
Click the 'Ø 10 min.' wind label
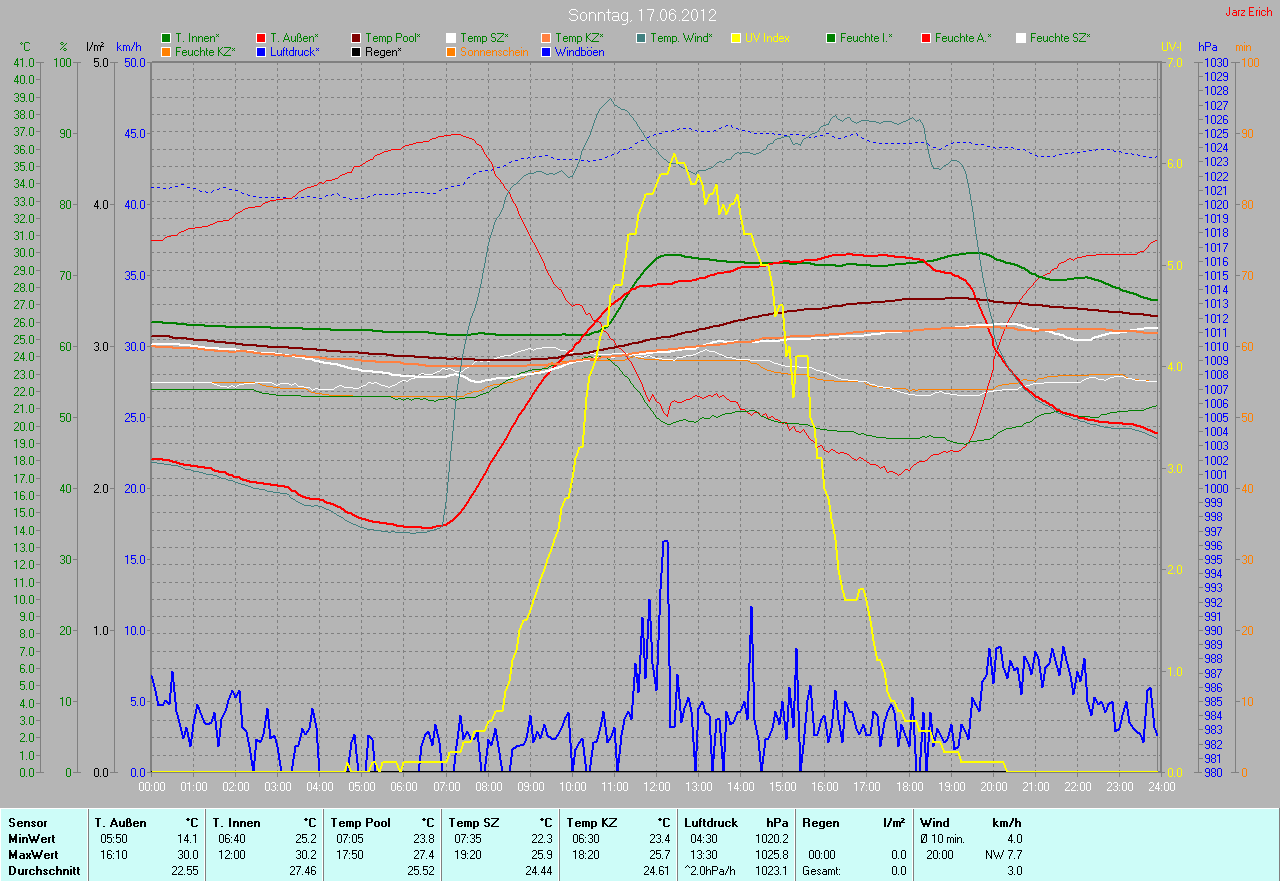(942, 839)
